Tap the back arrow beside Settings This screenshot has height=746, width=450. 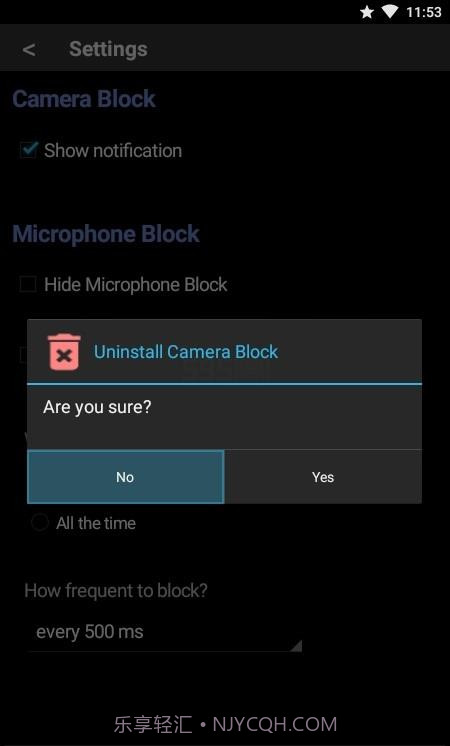[29, 49]
